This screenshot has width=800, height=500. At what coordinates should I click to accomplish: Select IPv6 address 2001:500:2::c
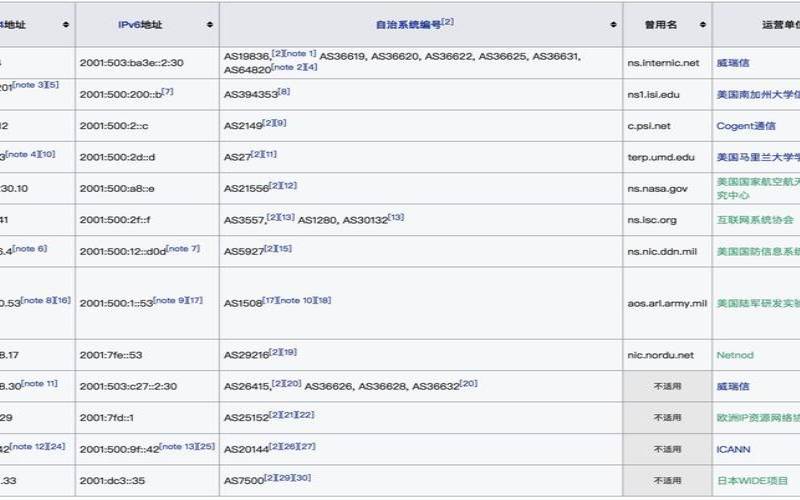pyautogui.click(x=114, y=126)
